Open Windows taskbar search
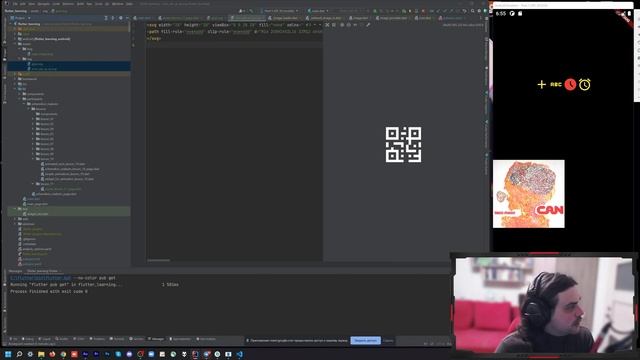The height and width of the screenshot is (360, 640). pyautogui.click(x=19, y=354)
